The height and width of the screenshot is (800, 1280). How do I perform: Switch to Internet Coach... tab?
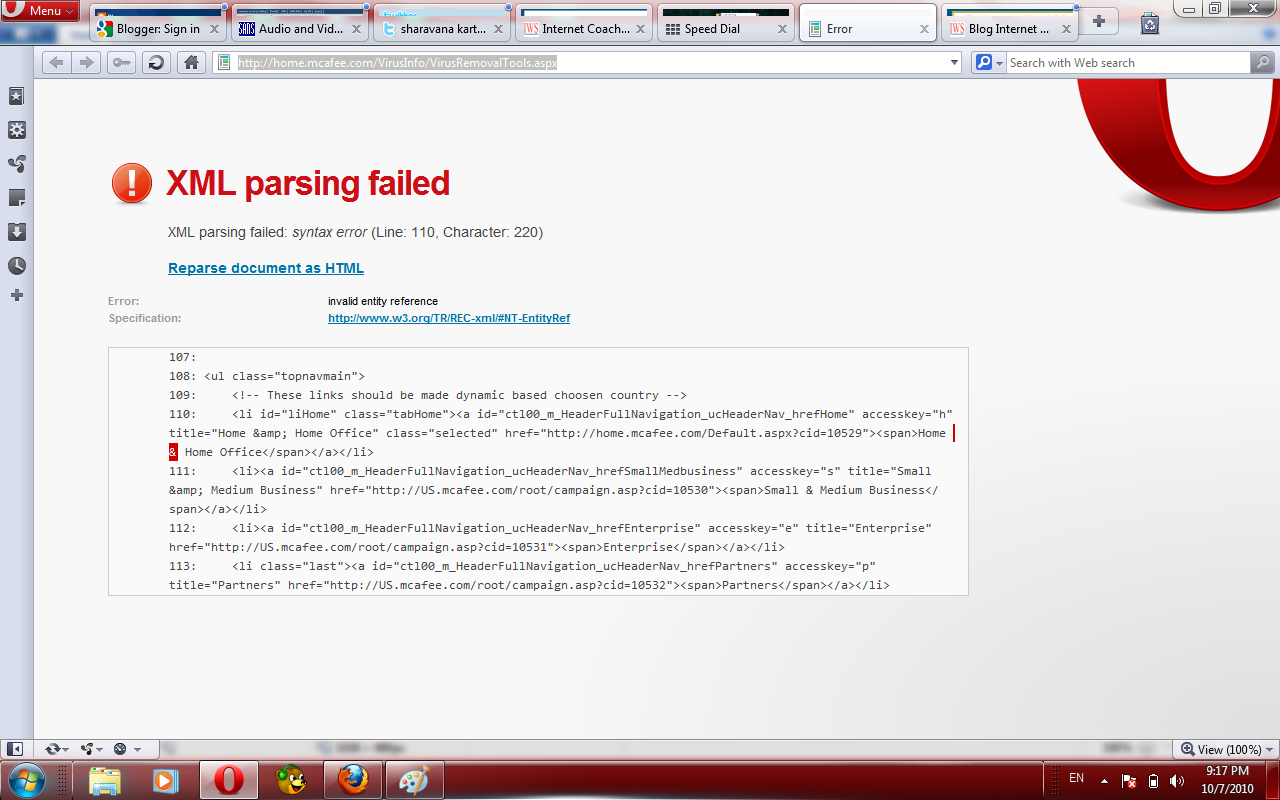[x=586, y=29]
